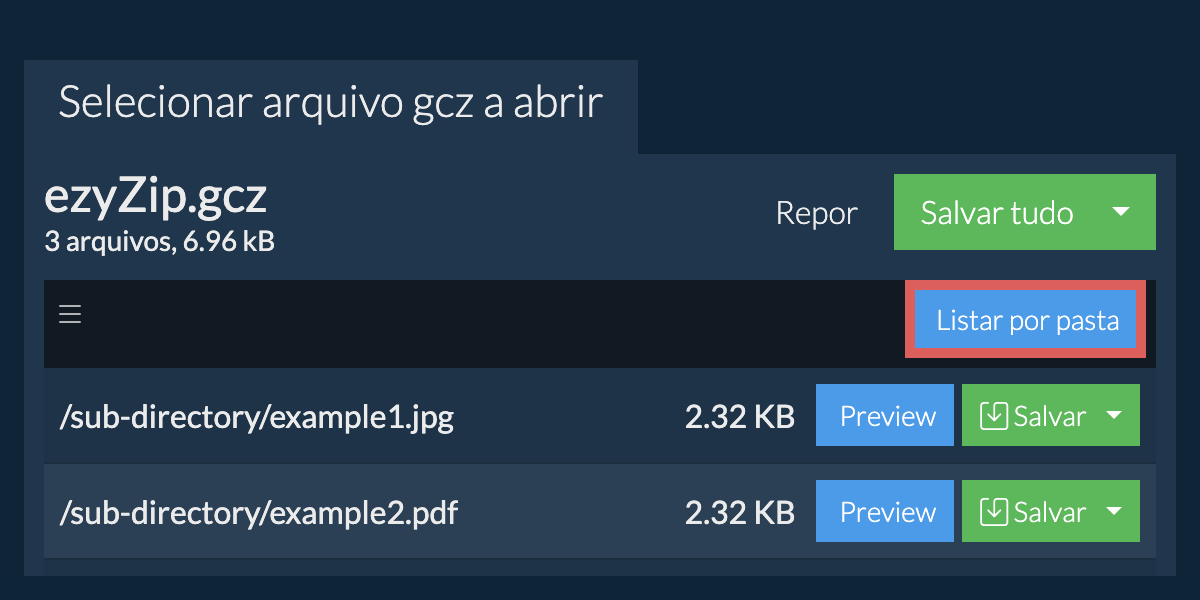The height and width of the screenshot is (600, 1200).
Task: Click the 2.32 KB size of example1.jpg
Action: (x=739, y=416)
